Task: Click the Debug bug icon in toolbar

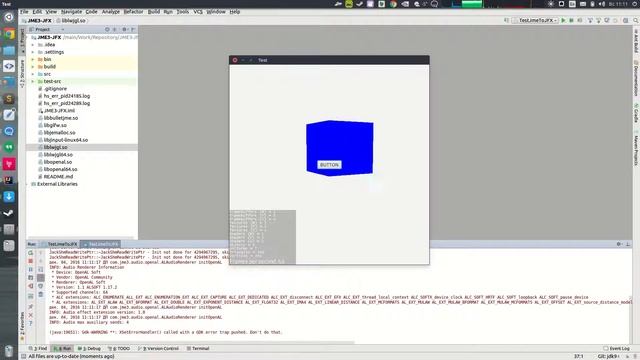Action: [x=571, y=20]
